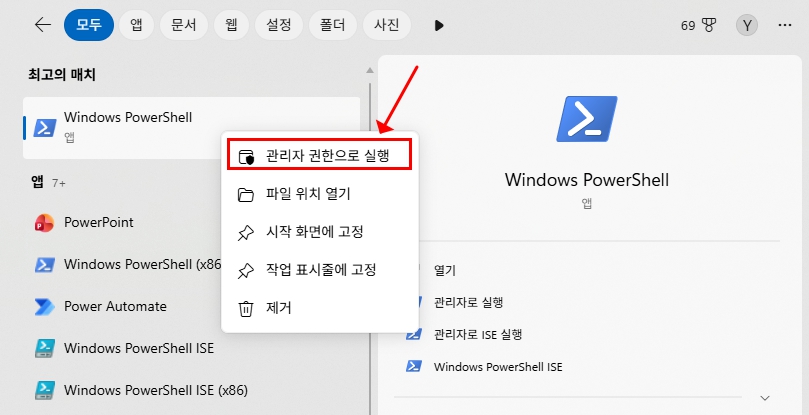
Task: Expand details with the down chevron
Action: [765, 398]
